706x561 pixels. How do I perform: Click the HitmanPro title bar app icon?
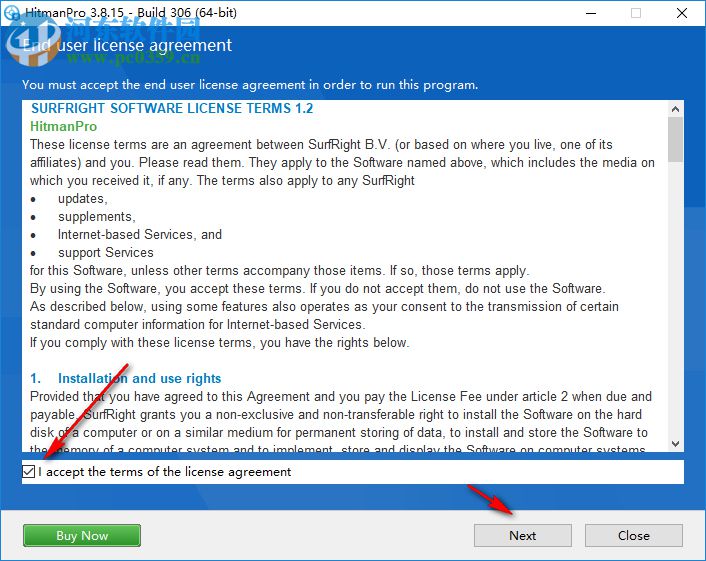click(11, 13)
